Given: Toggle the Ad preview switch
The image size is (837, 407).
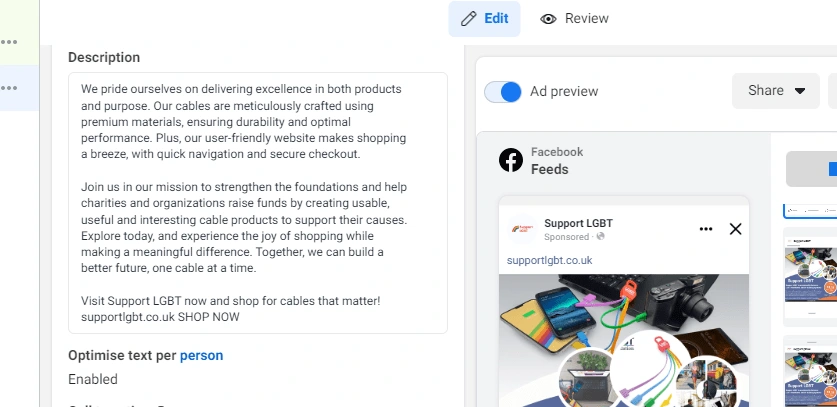Looking at the screenshot, I should point(503,92).
